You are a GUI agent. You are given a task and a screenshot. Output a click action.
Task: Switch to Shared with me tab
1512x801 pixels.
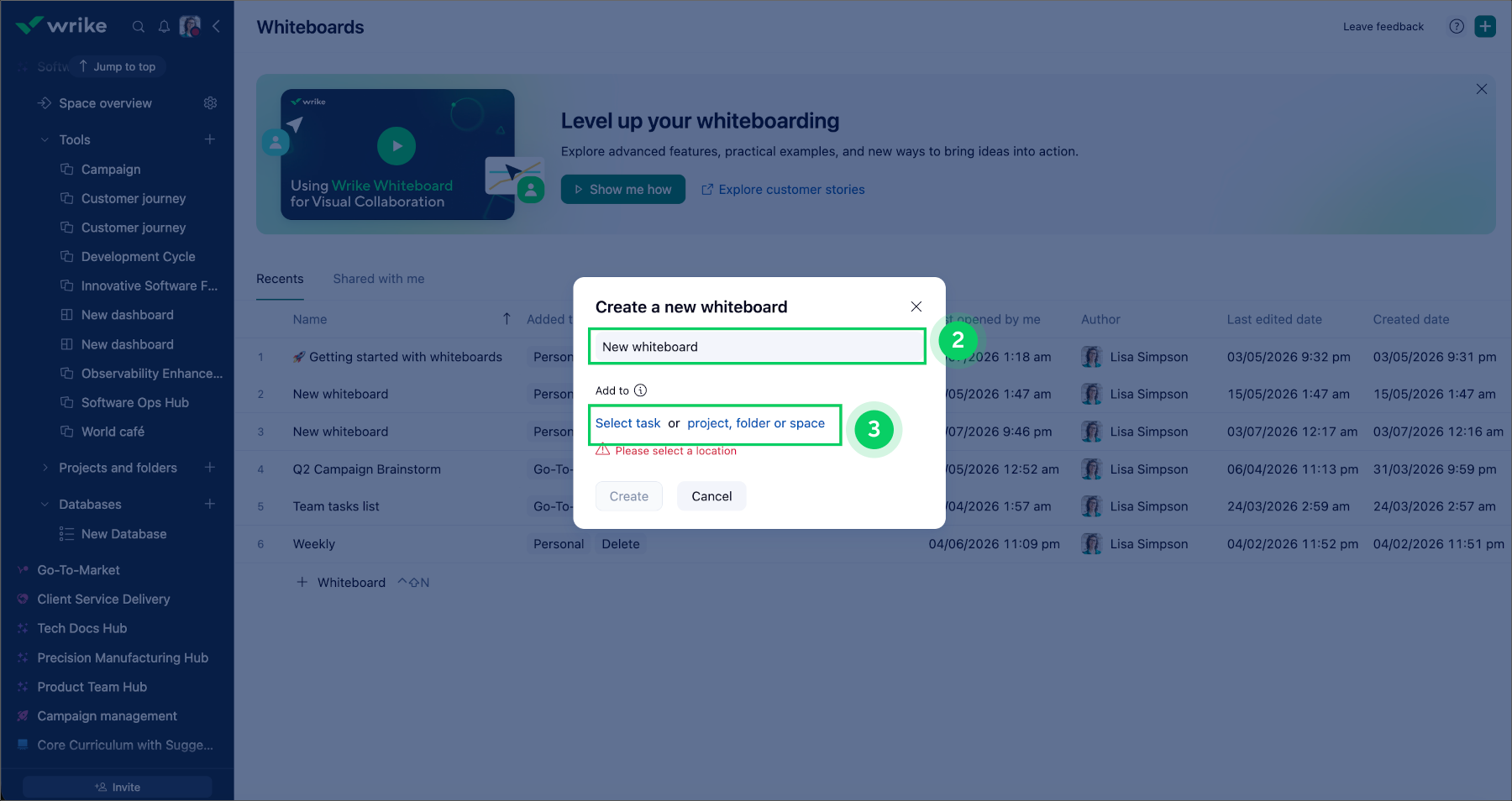379,279
